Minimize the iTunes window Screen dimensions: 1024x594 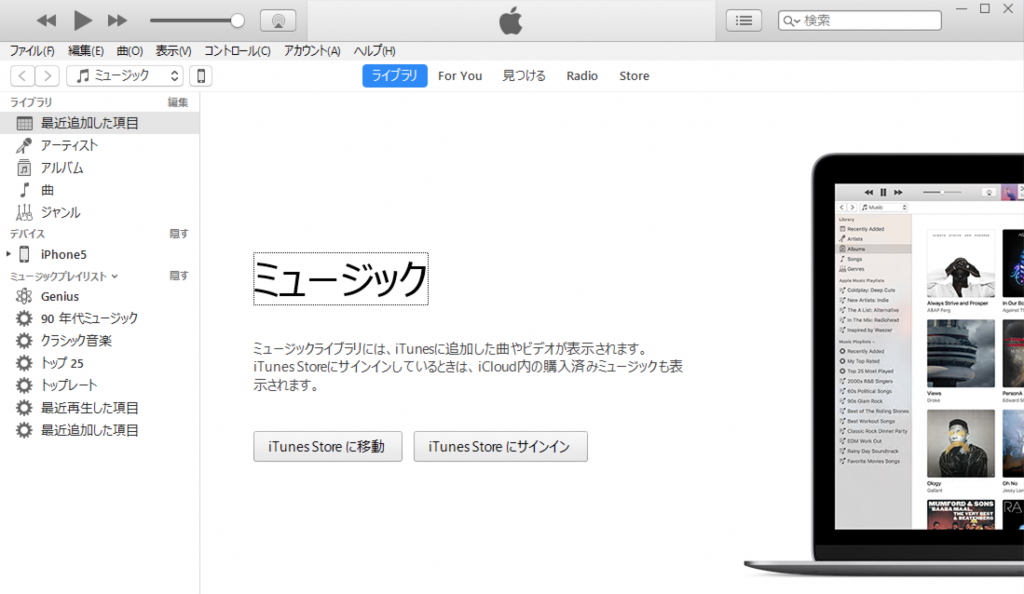961,8
